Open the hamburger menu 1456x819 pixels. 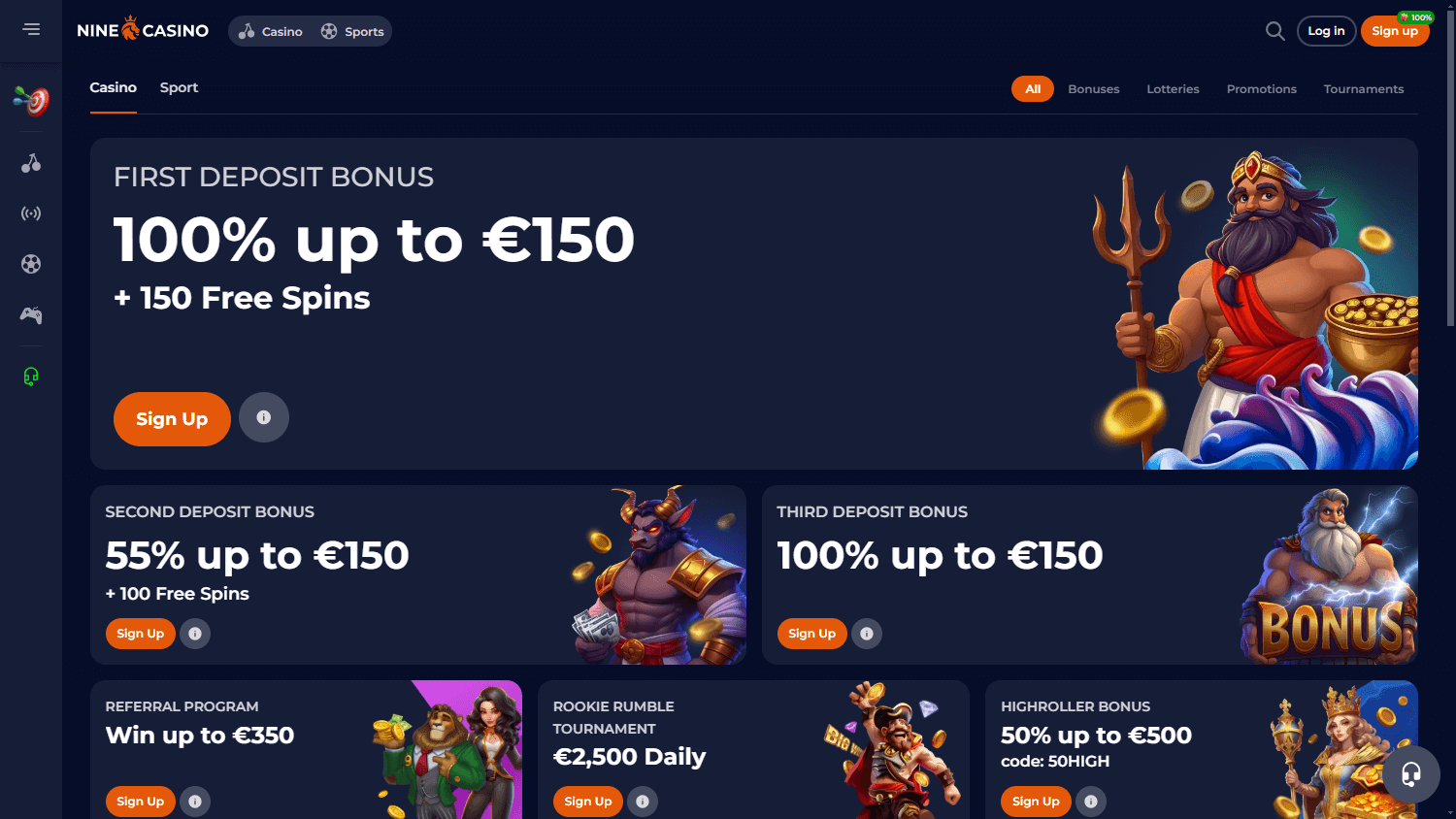point(31,29)
